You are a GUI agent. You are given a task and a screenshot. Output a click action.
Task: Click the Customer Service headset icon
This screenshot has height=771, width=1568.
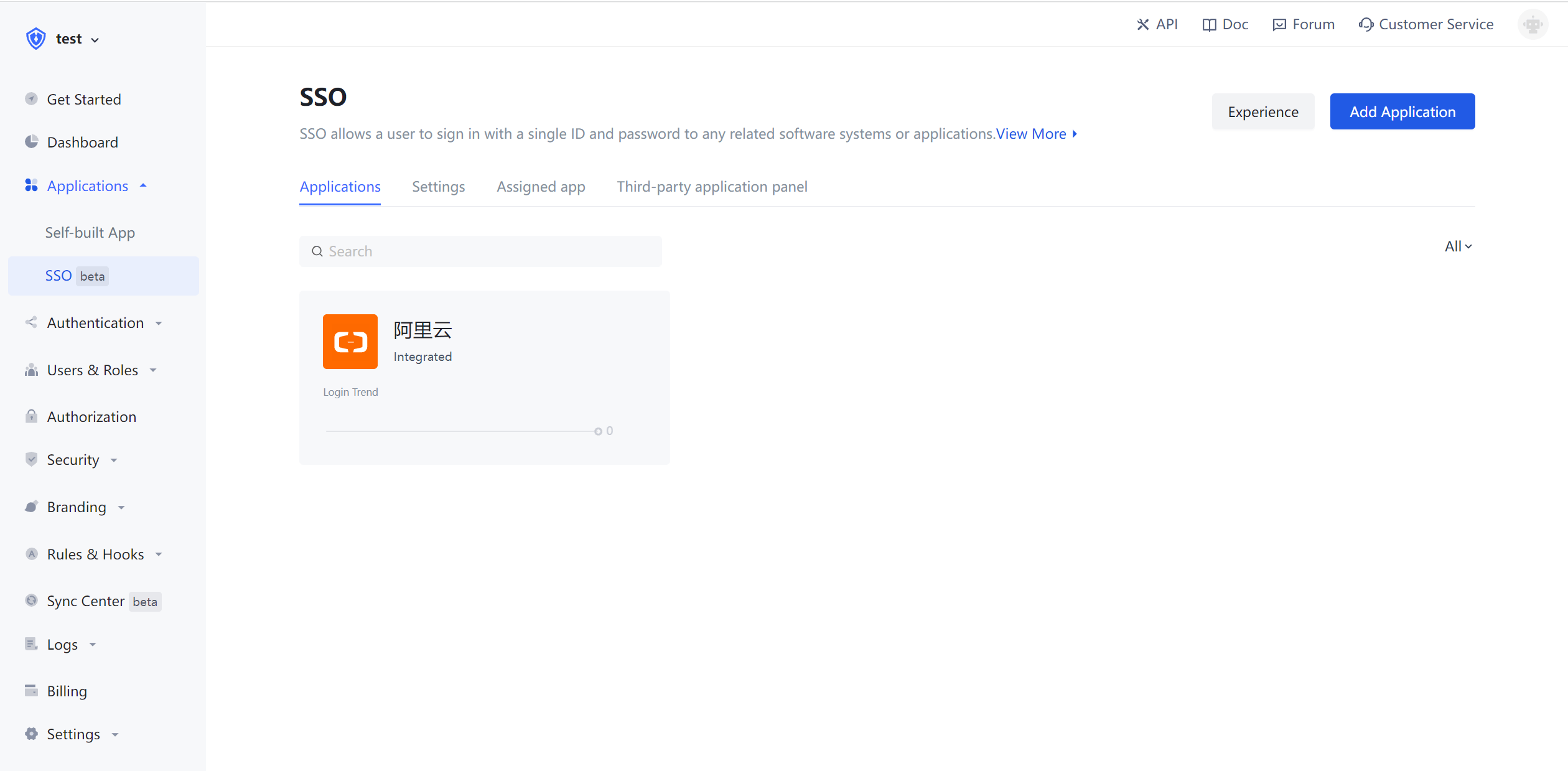(1366, 24)
